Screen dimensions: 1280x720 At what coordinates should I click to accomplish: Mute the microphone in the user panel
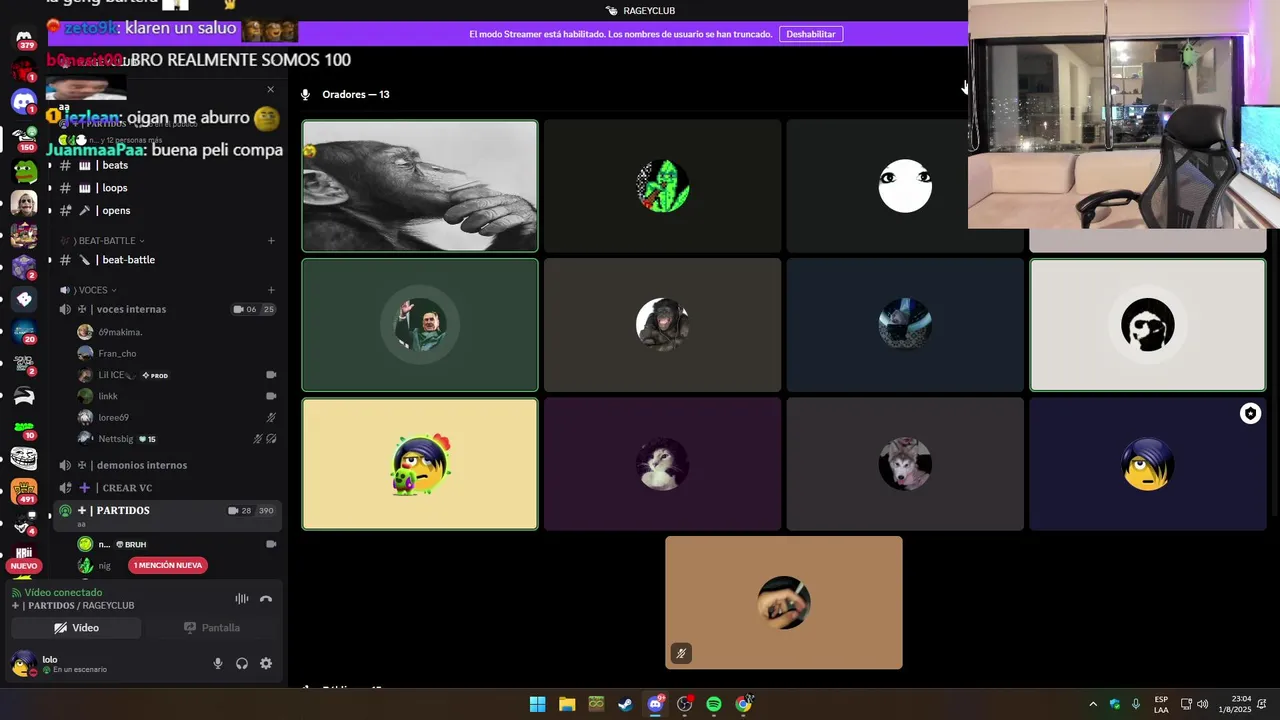click(x=218, y=664)
